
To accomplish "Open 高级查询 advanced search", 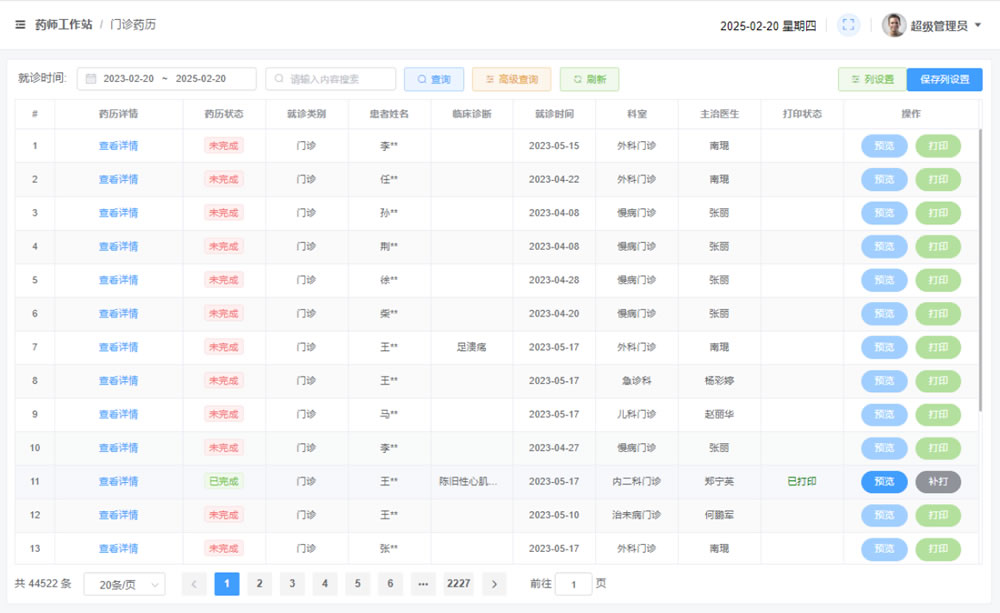I will tap(511, 79).
